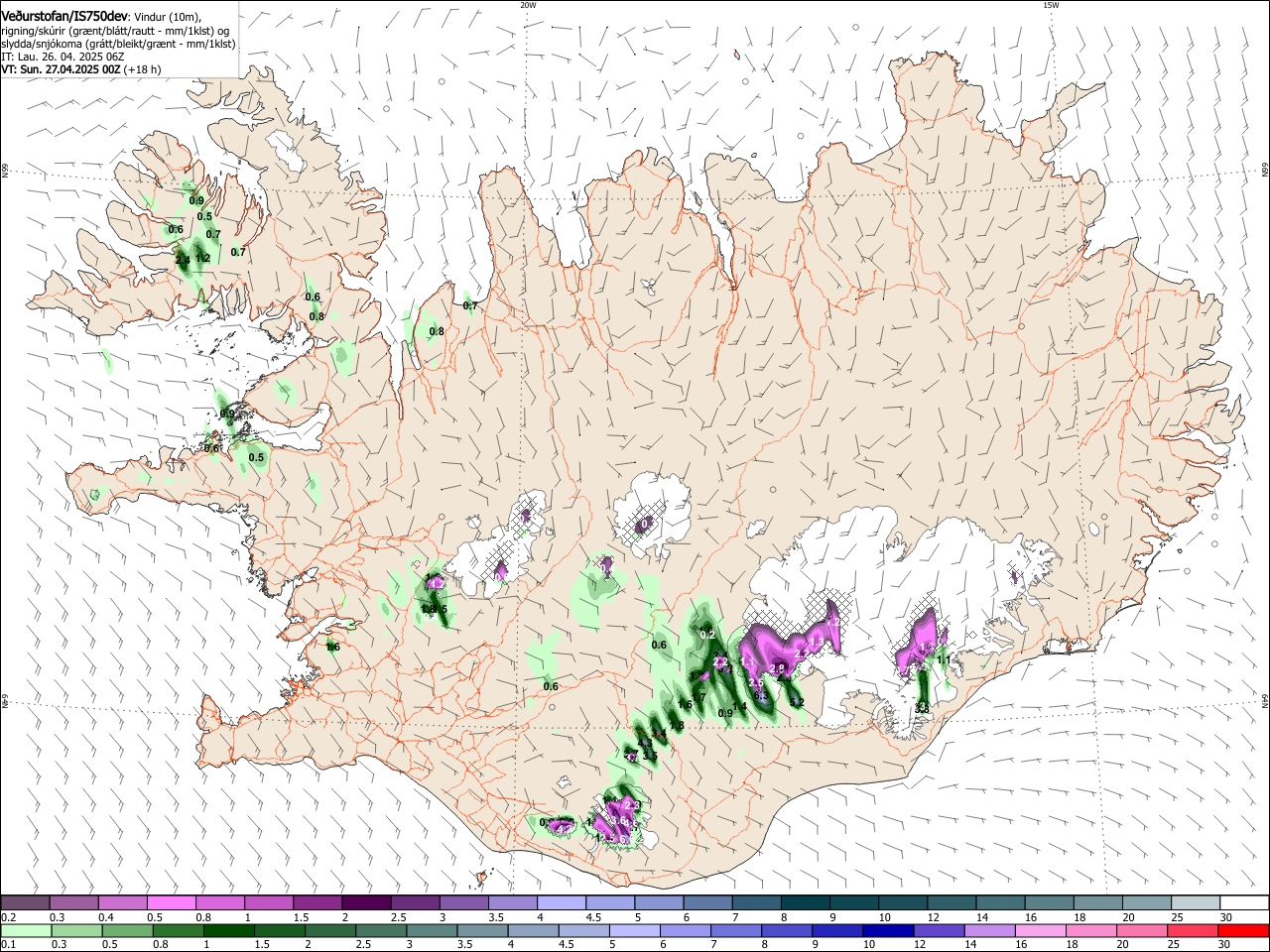
Task: Click the 1.7 precipitation value
Action: pos(699,697)
